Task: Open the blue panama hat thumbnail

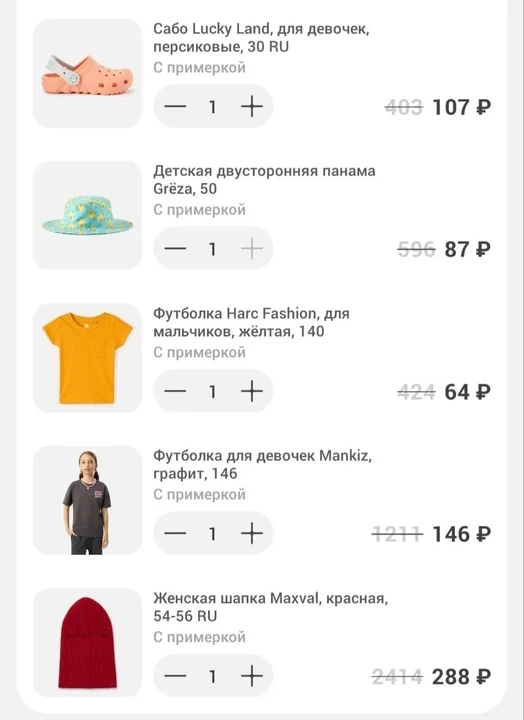Action: coord(88,216)
